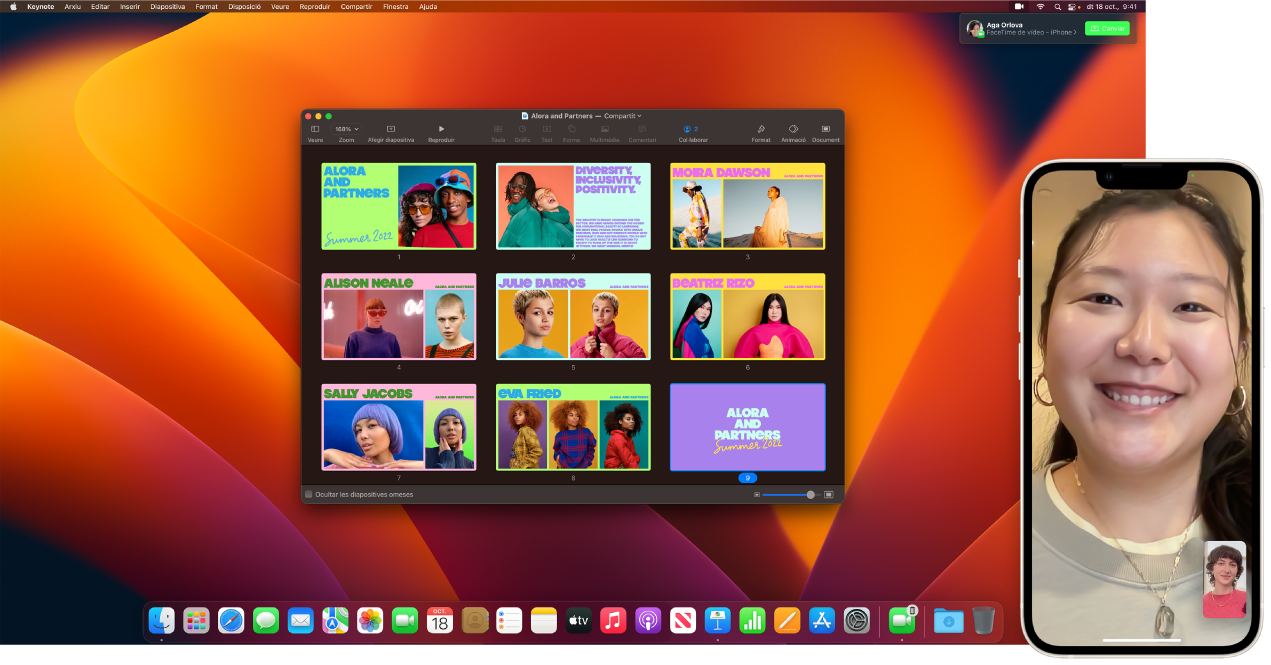The width and height of the screenshot is (1271, 665).
Task: Open the Format panel in Keynote
Action: [x=760, y=130]
